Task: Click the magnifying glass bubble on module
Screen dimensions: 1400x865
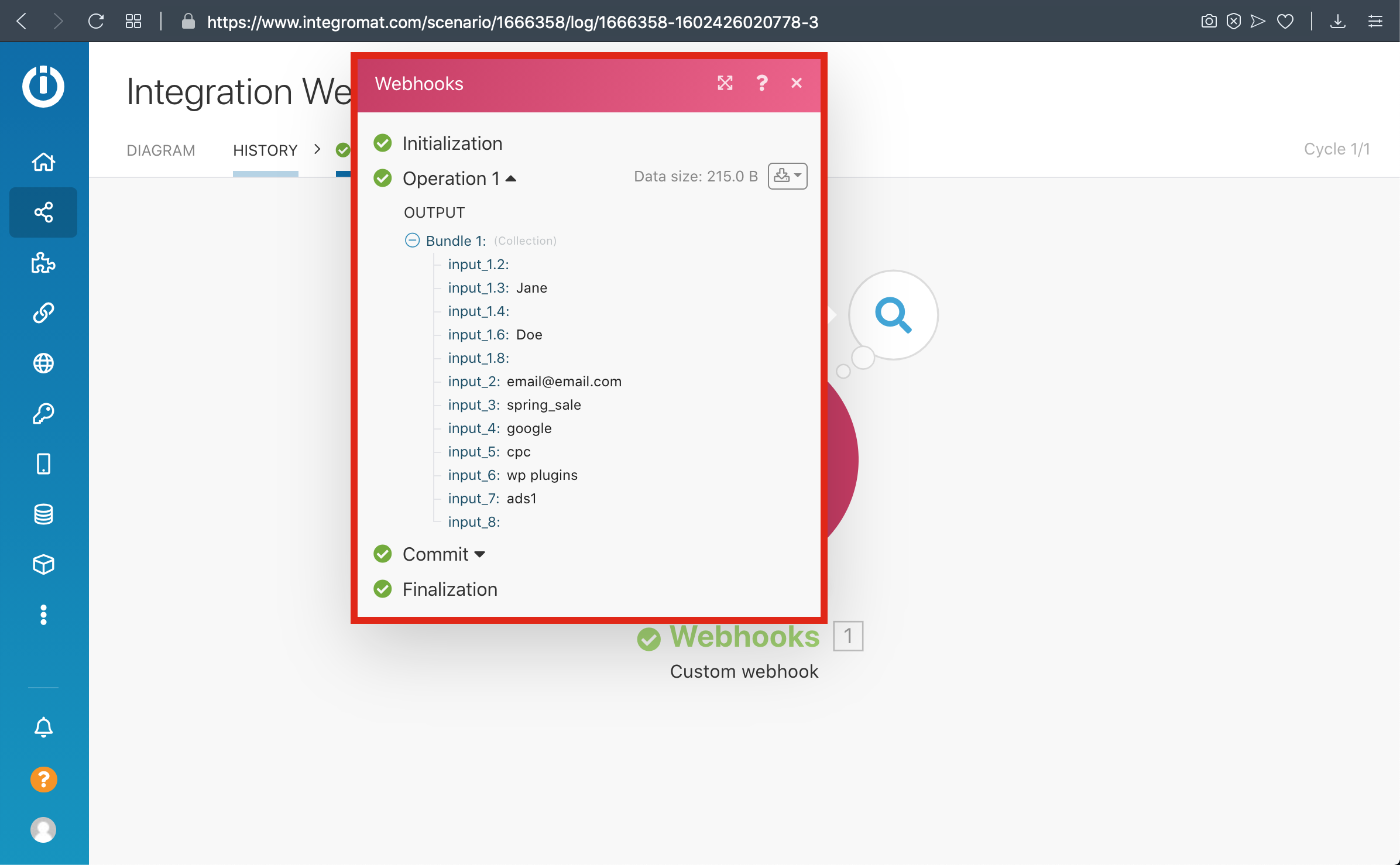Action: point(893,315)
